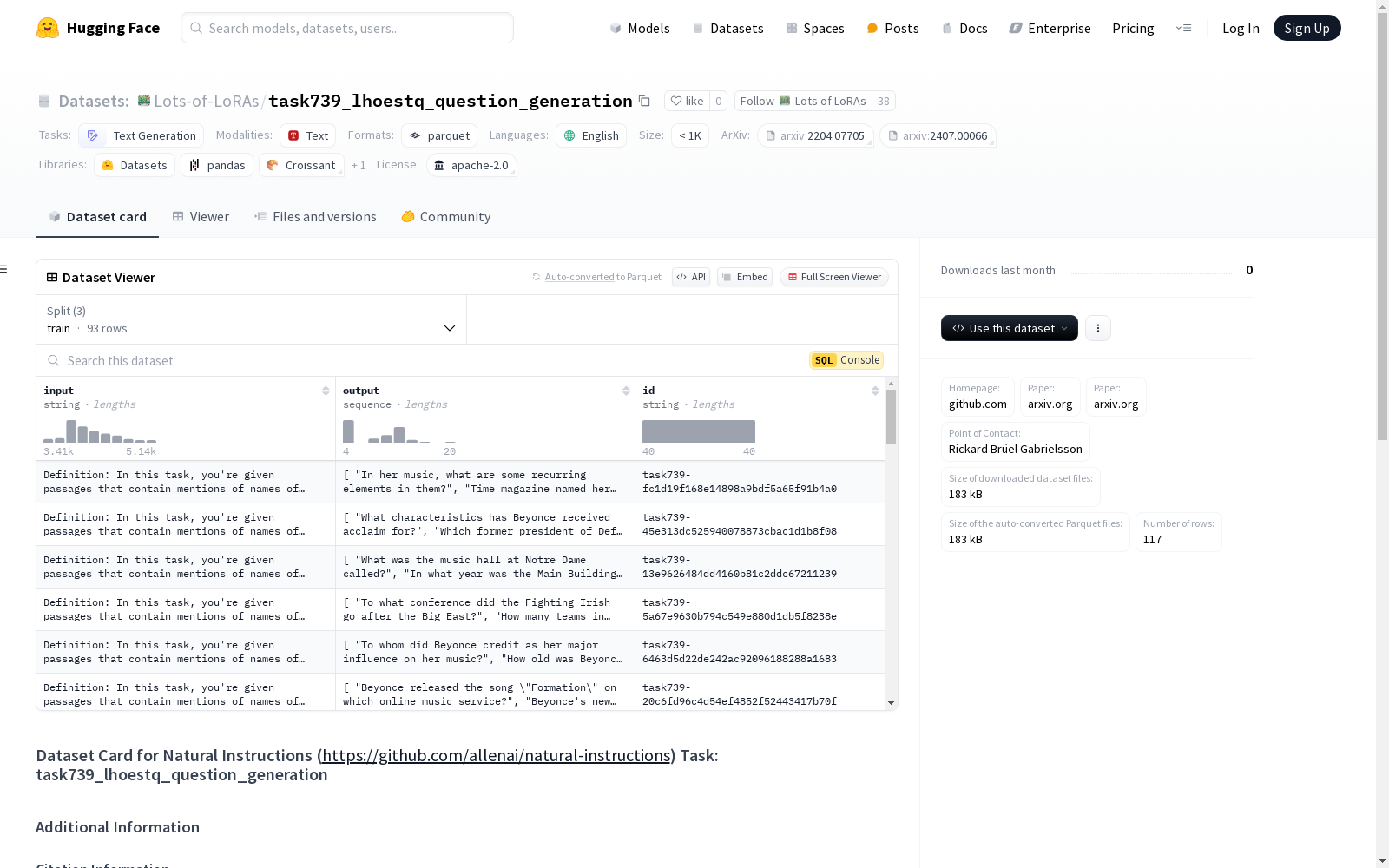Viewport: 1389px width, 868px height.
Task: Go to Datasets in the navigation
Action: tap(727, 28)
